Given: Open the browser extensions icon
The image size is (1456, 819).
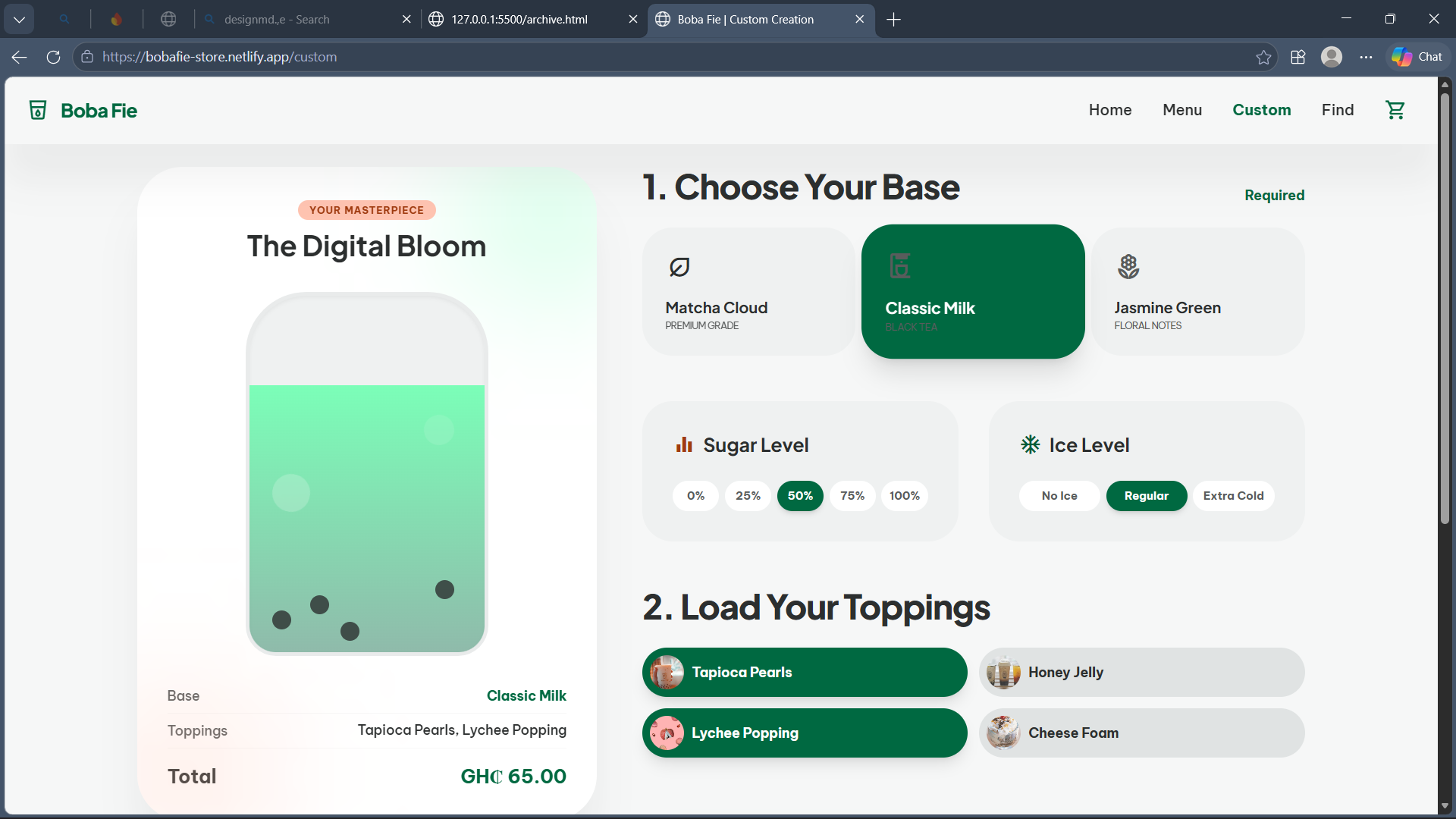Looking at the screenshot, I should (1298, 57).
